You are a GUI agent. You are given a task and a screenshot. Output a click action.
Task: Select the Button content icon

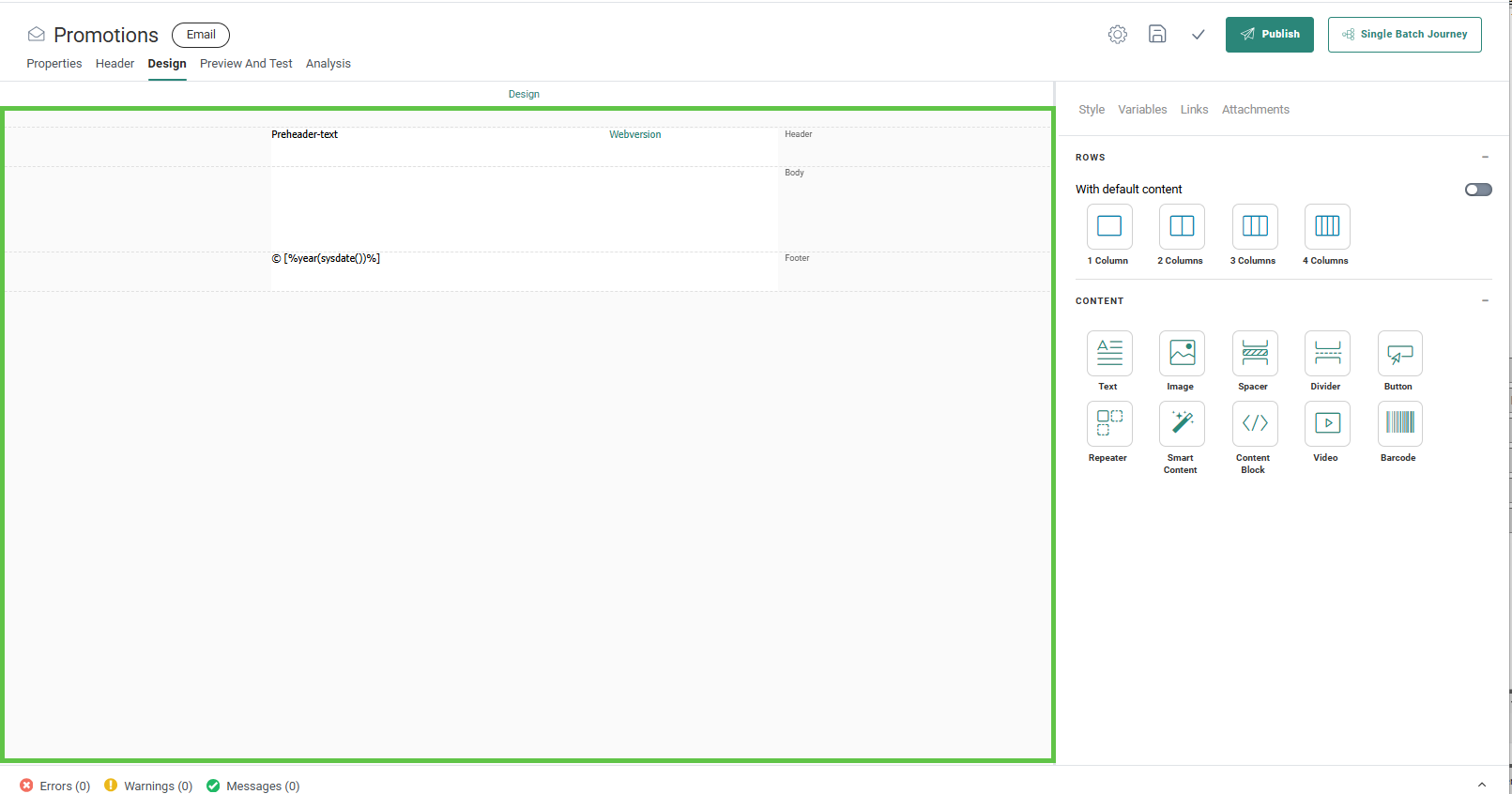pyautogui.click(x=1399, y=354)
